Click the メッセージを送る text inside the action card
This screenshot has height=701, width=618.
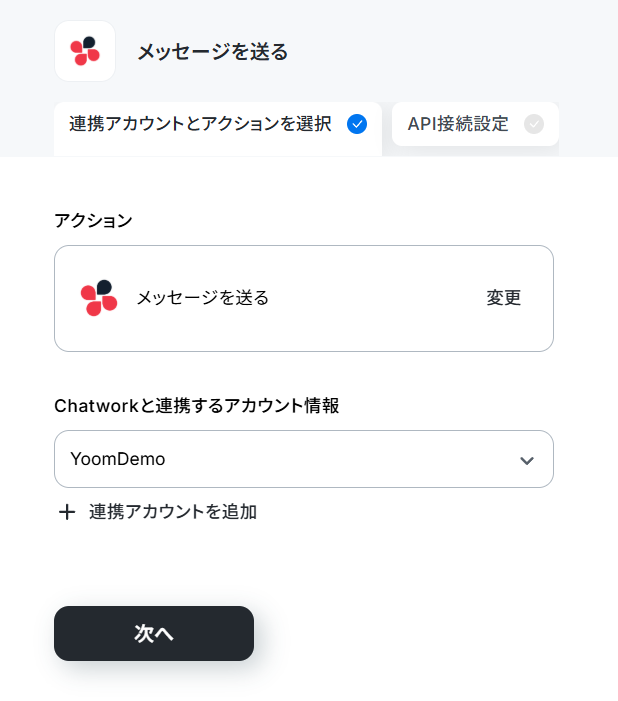click(x=203, y=298)
